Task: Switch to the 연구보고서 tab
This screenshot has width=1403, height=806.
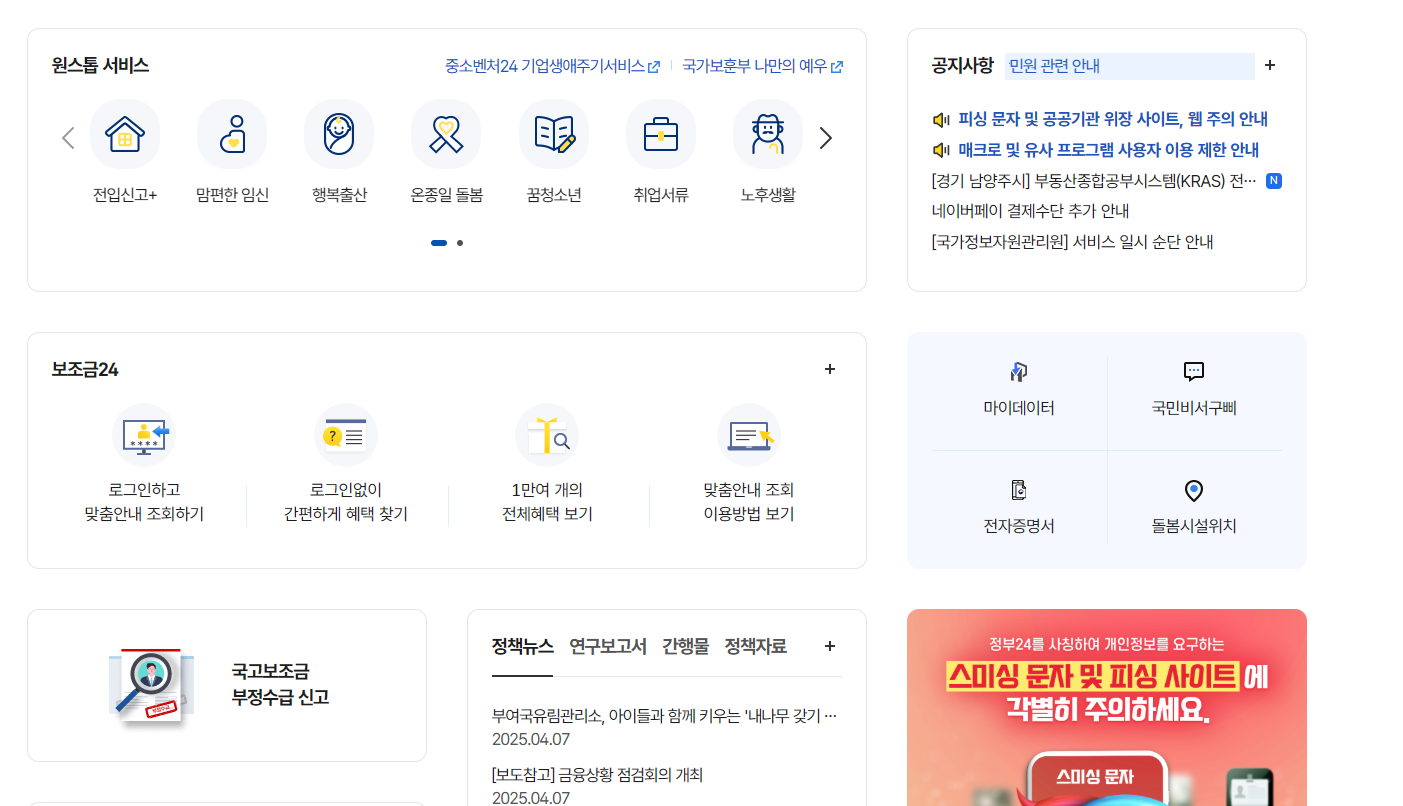Action: pos(608,646)
